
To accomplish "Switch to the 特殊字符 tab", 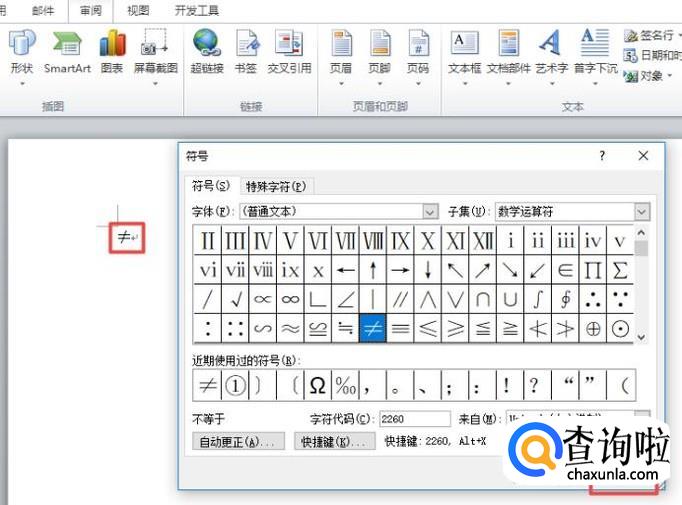I will tap(276, 186).
